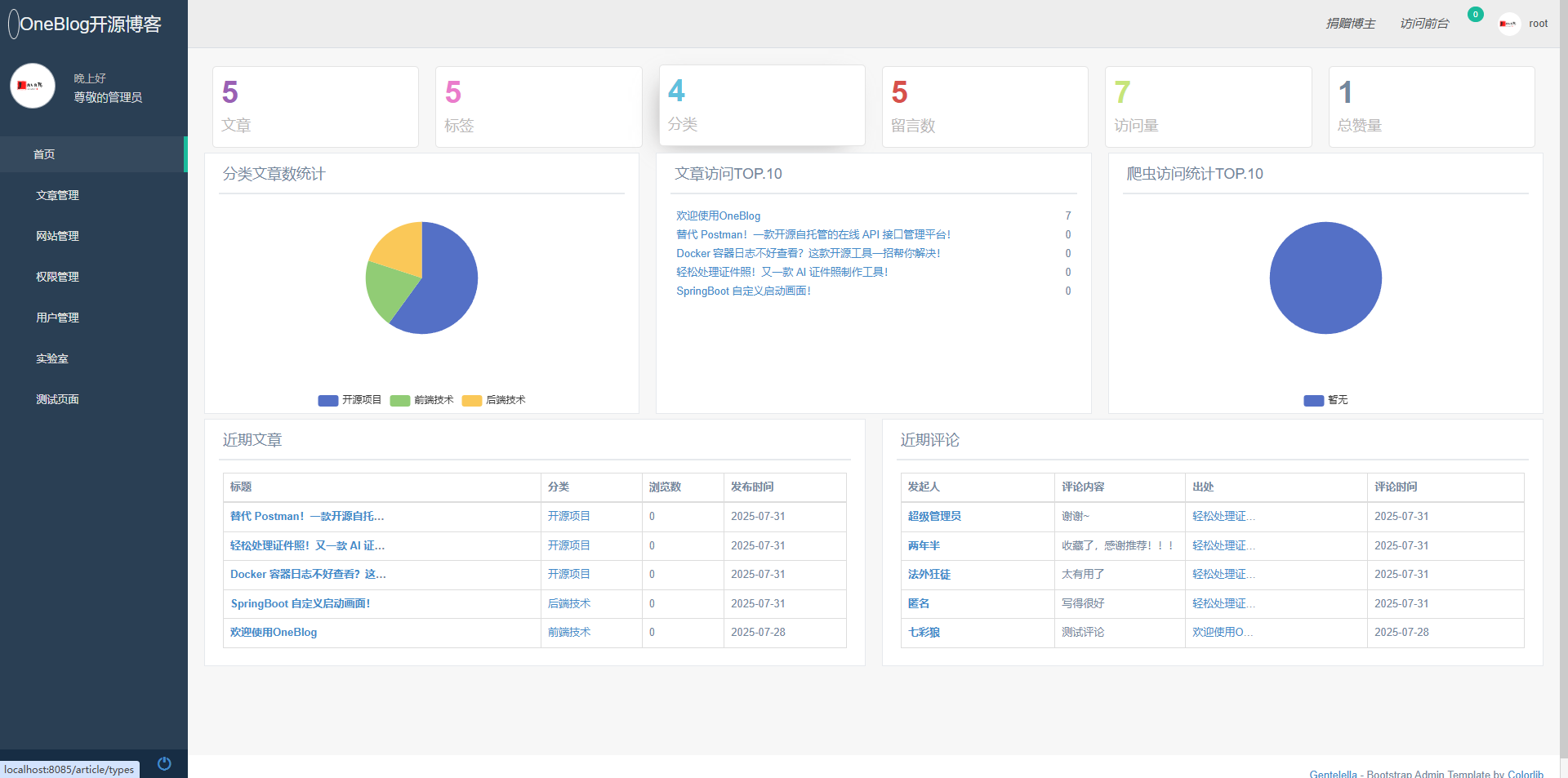Click the OneBlog logo circle icon

tap(13, 24)
